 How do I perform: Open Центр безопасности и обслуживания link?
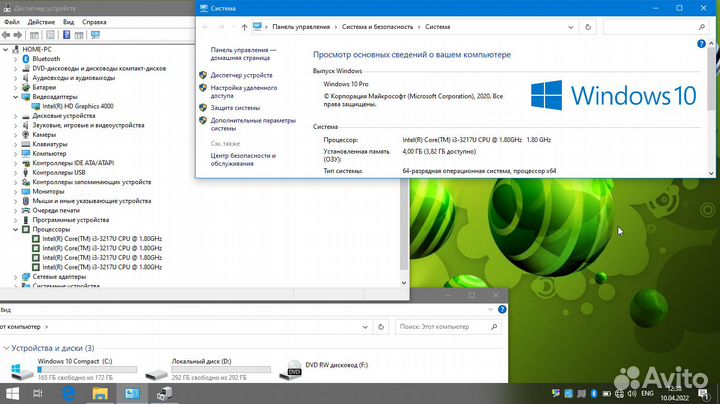pyautogui.click(x=243, y=159)
